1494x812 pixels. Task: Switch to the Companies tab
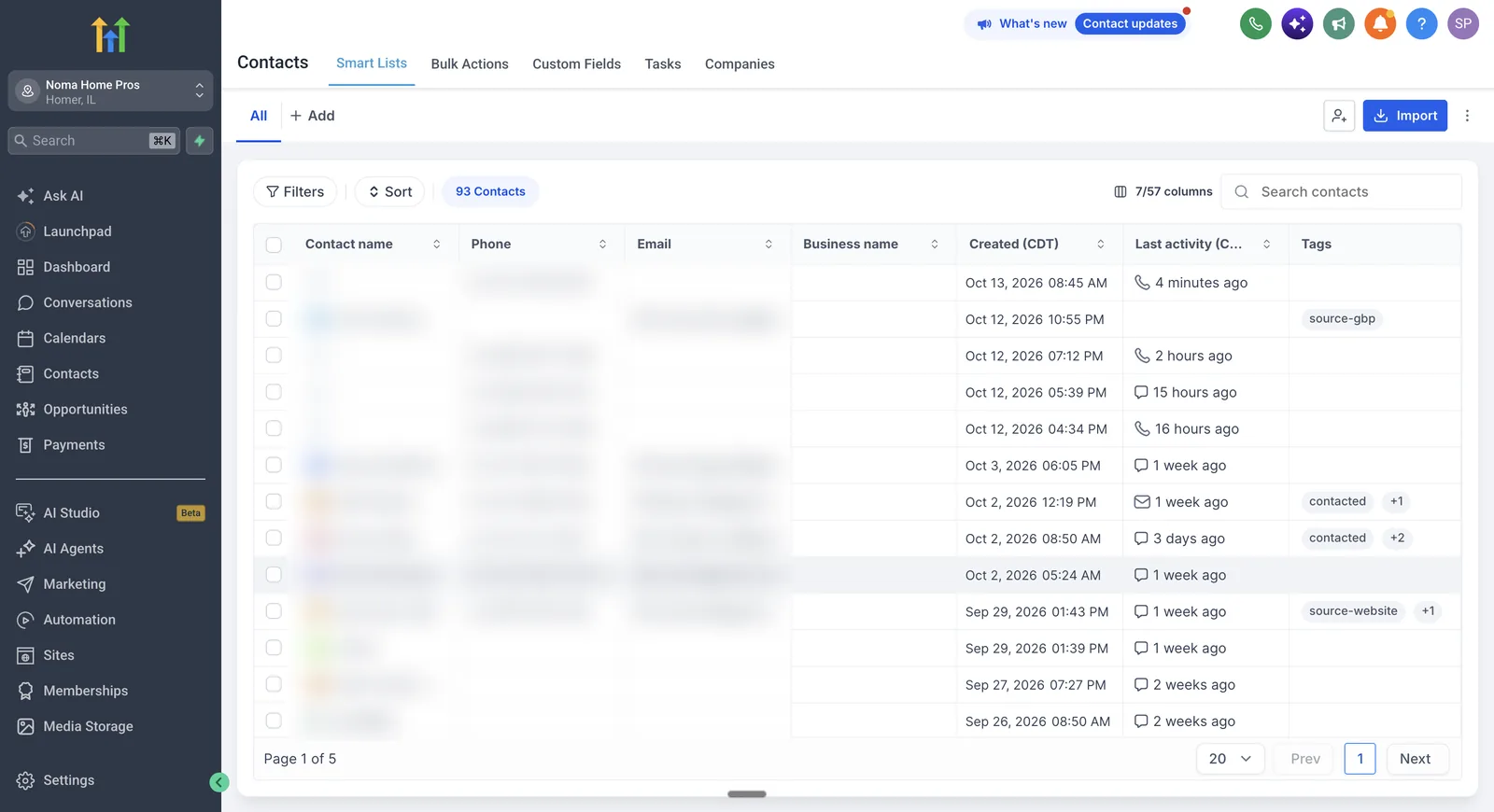click(740, 64)
